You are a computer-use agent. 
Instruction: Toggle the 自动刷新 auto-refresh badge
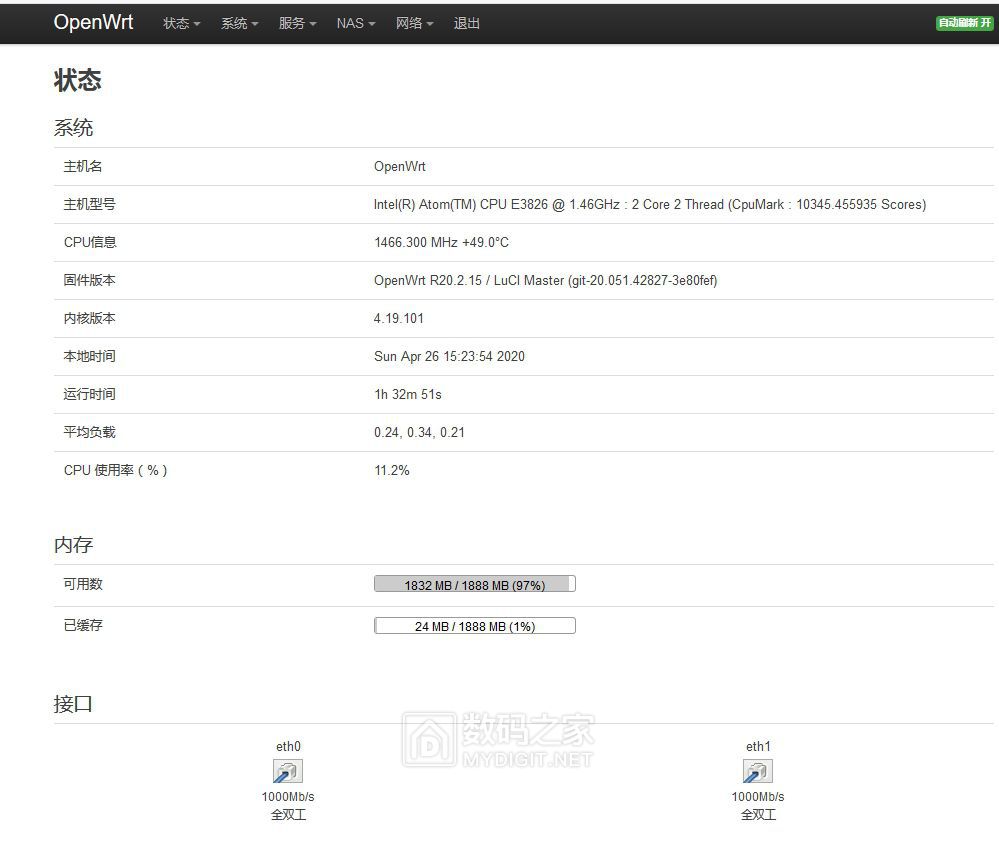964,23
